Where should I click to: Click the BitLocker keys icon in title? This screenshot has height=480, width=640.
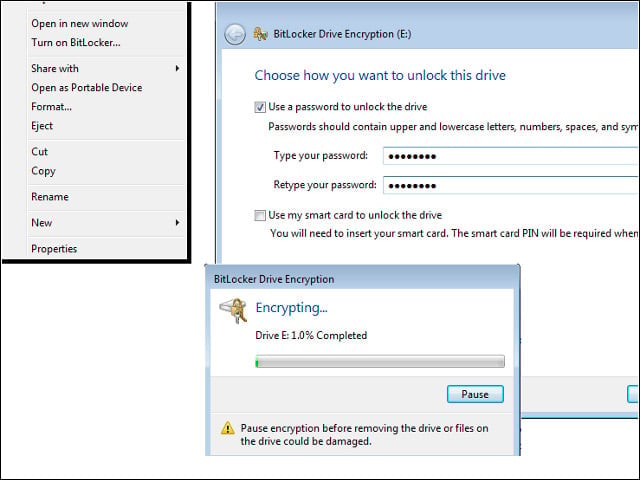[260, 34]
